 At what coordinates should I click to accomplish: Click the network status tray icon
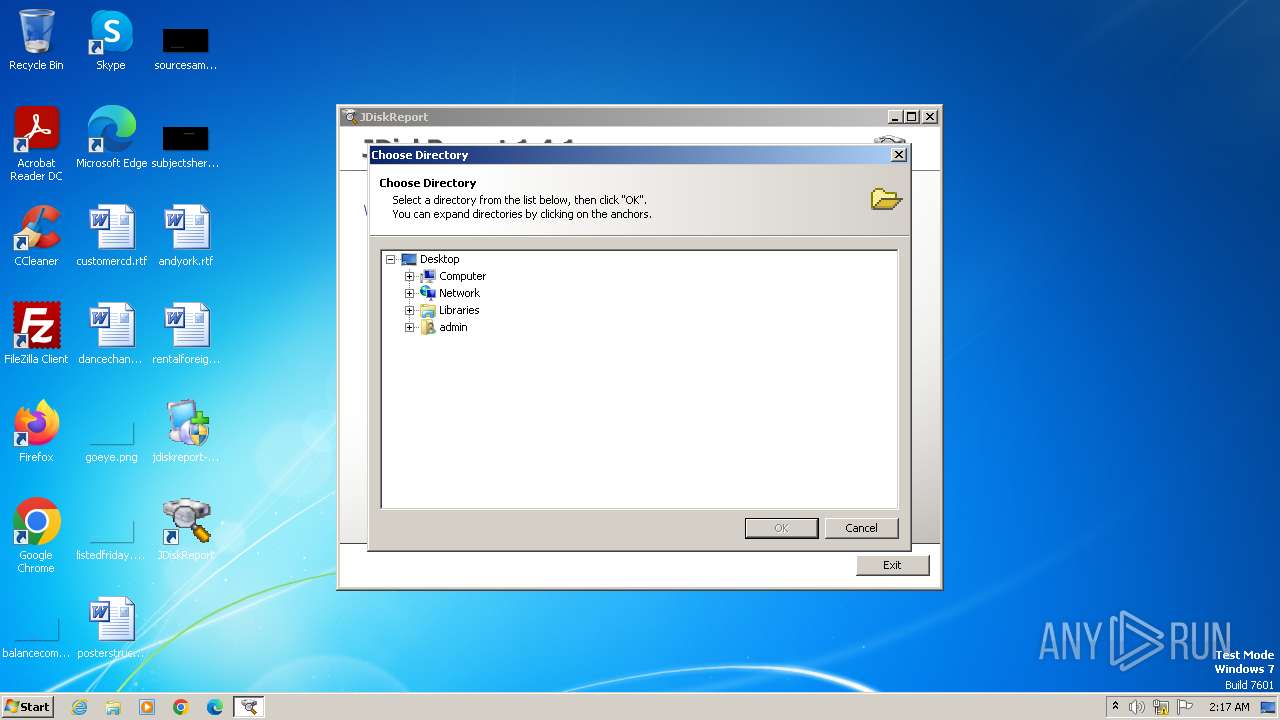coord(1161,707)
